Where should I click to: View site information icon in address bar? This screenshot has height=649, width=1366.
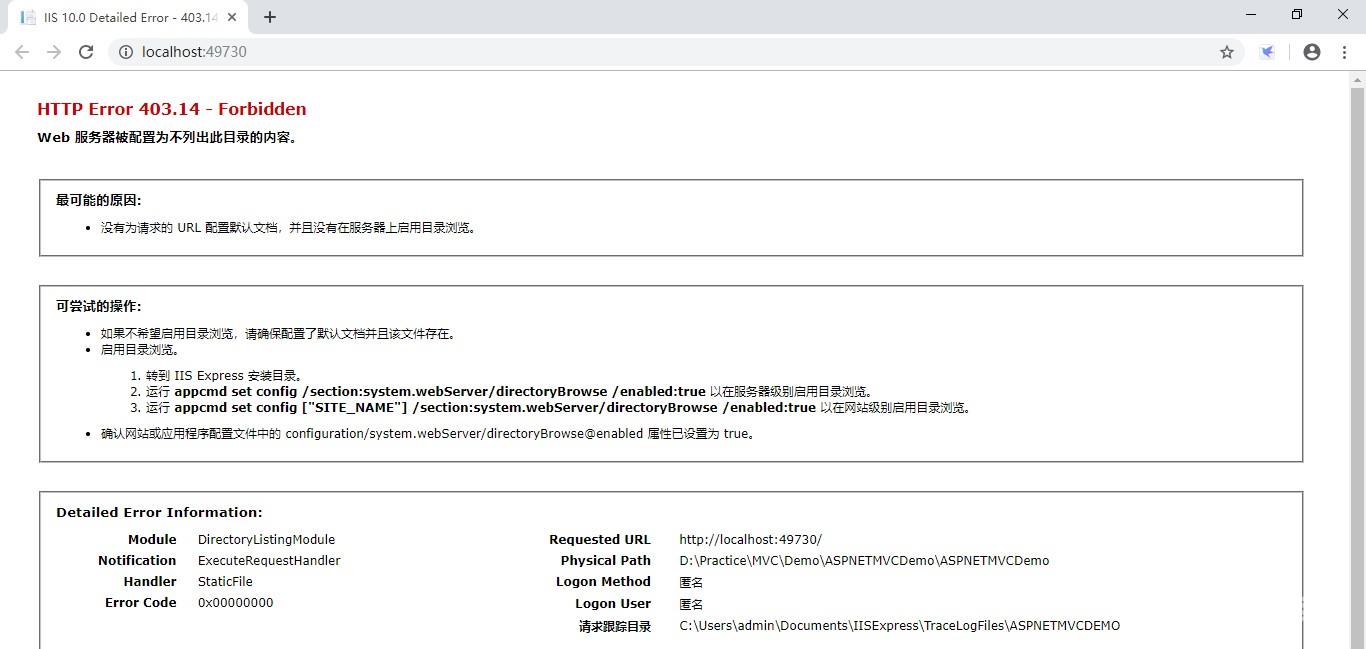[126, 52]
